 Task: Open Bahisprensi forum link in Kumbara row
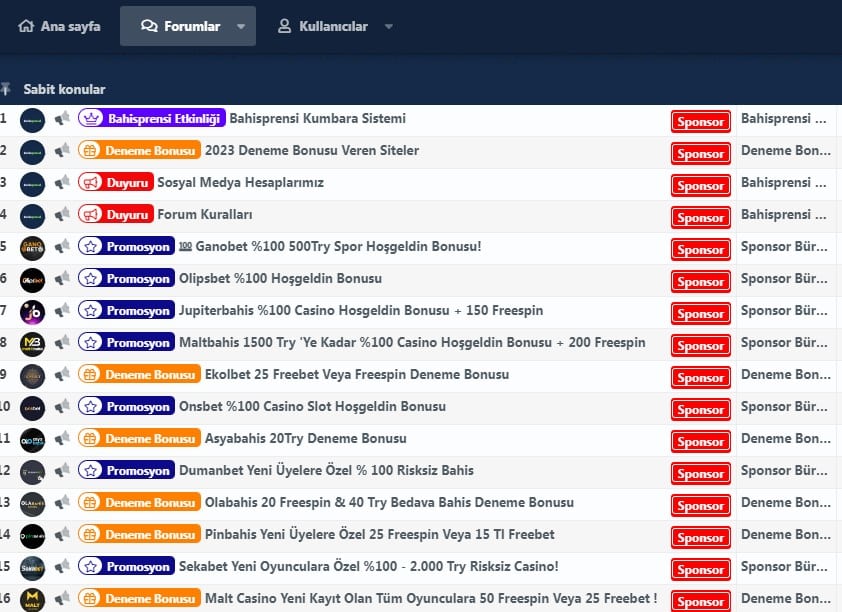[783, 118]
